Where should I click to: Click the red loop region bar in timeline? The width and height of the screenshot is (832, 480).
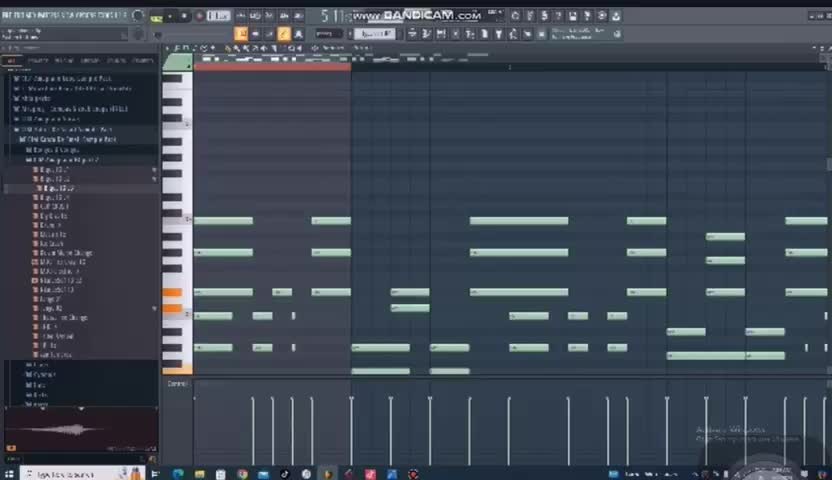coord(272,67)
